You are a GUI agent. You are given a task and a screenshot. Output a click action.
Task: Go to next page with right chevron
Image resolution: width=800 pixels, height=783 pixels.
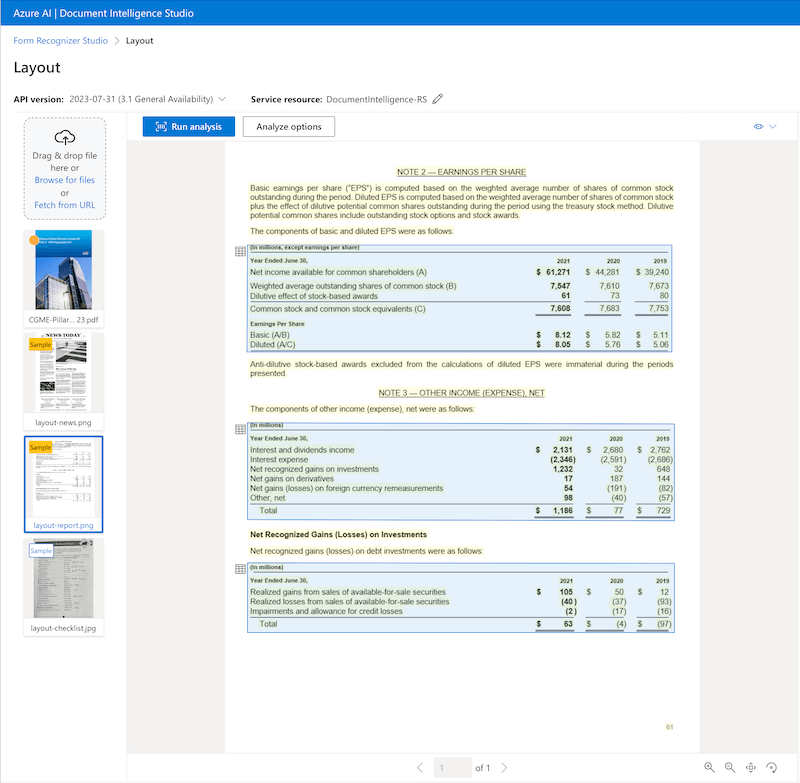[x=504, y=767]
